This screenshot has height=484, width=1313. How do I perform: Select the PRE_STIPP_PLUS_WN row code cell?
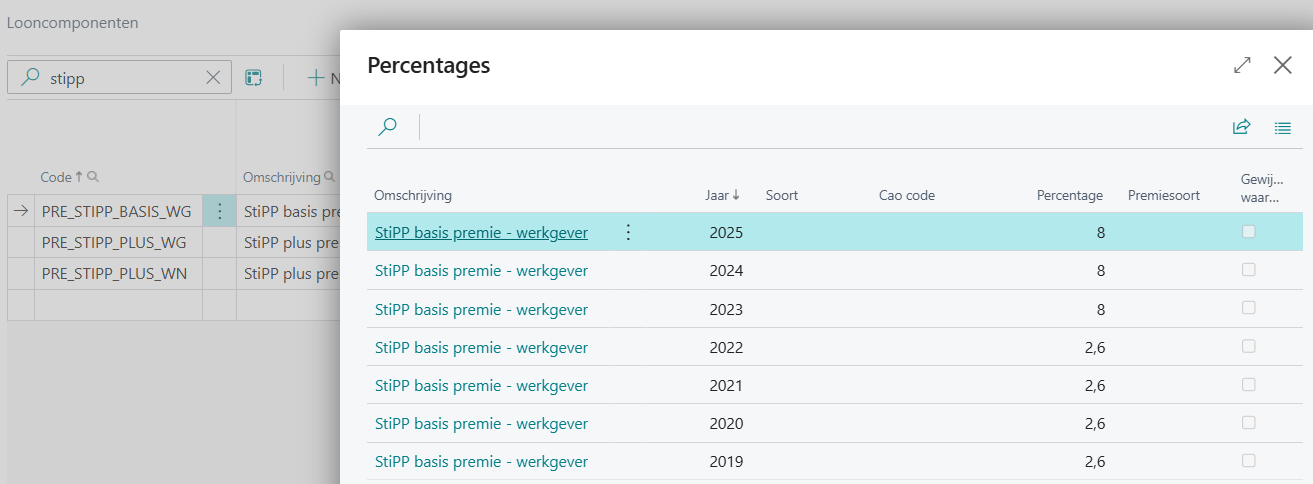pos(114,272)
